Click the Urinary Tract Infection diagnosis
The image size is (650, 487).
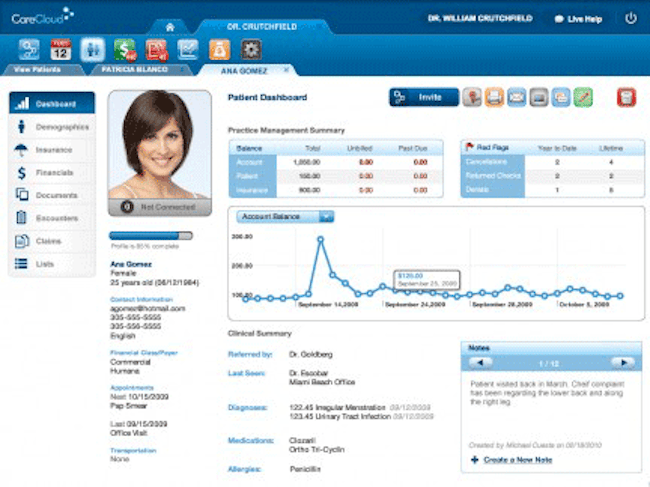[x=340, y=417]
